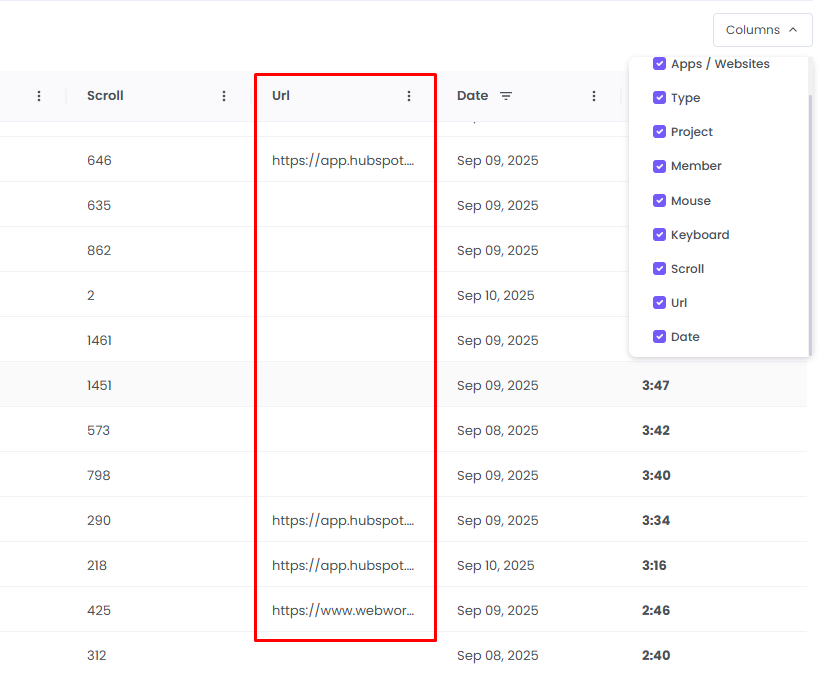Image resolution: width=829 pixels, height=675 pixels.
Task: Toggle the Scroll checkbox in Columns panel
Action: [x=659, y=268]
